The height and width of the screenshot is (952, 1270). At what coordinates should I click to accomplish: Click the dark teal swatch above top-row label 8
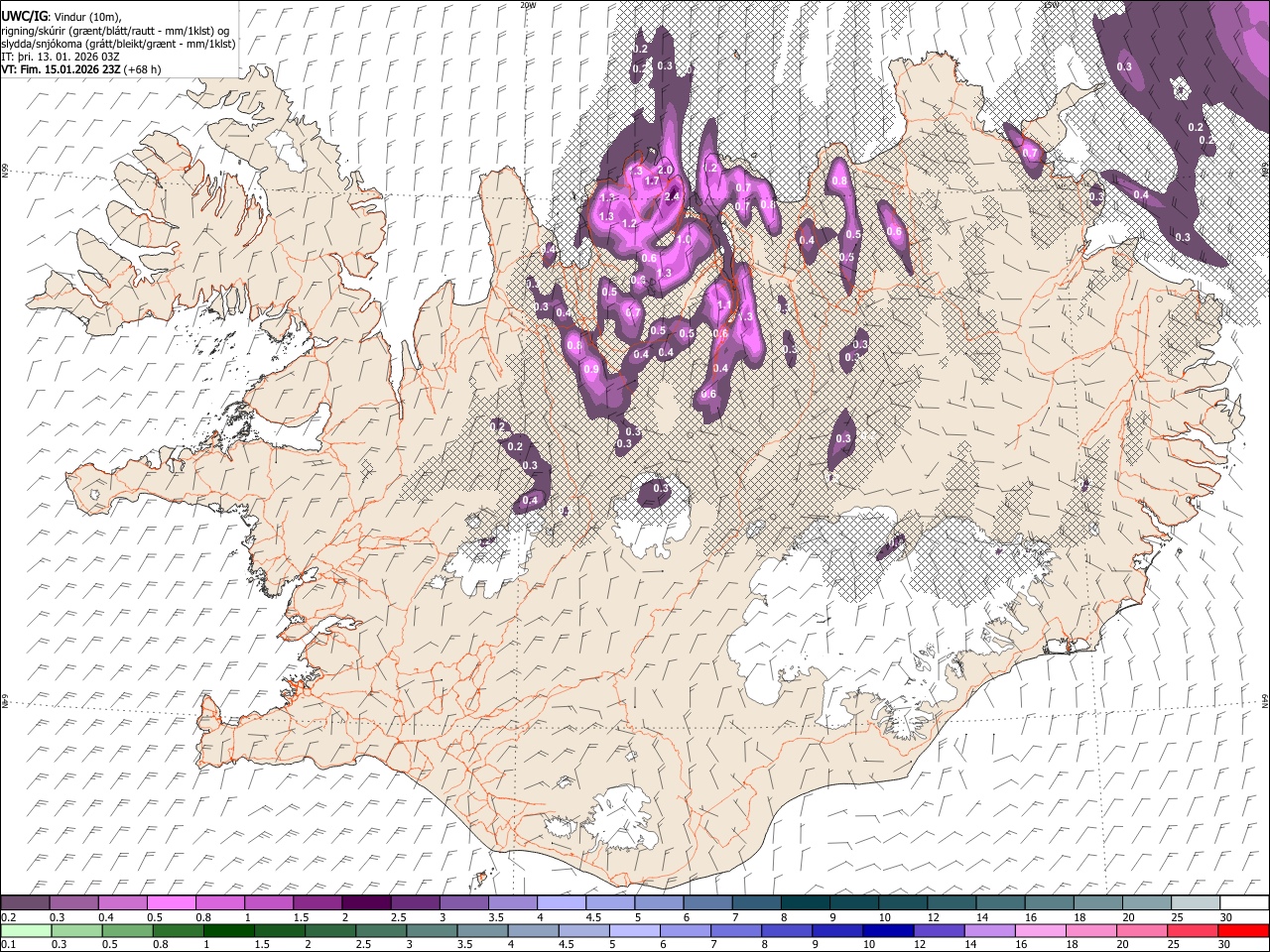pos(805,902)
